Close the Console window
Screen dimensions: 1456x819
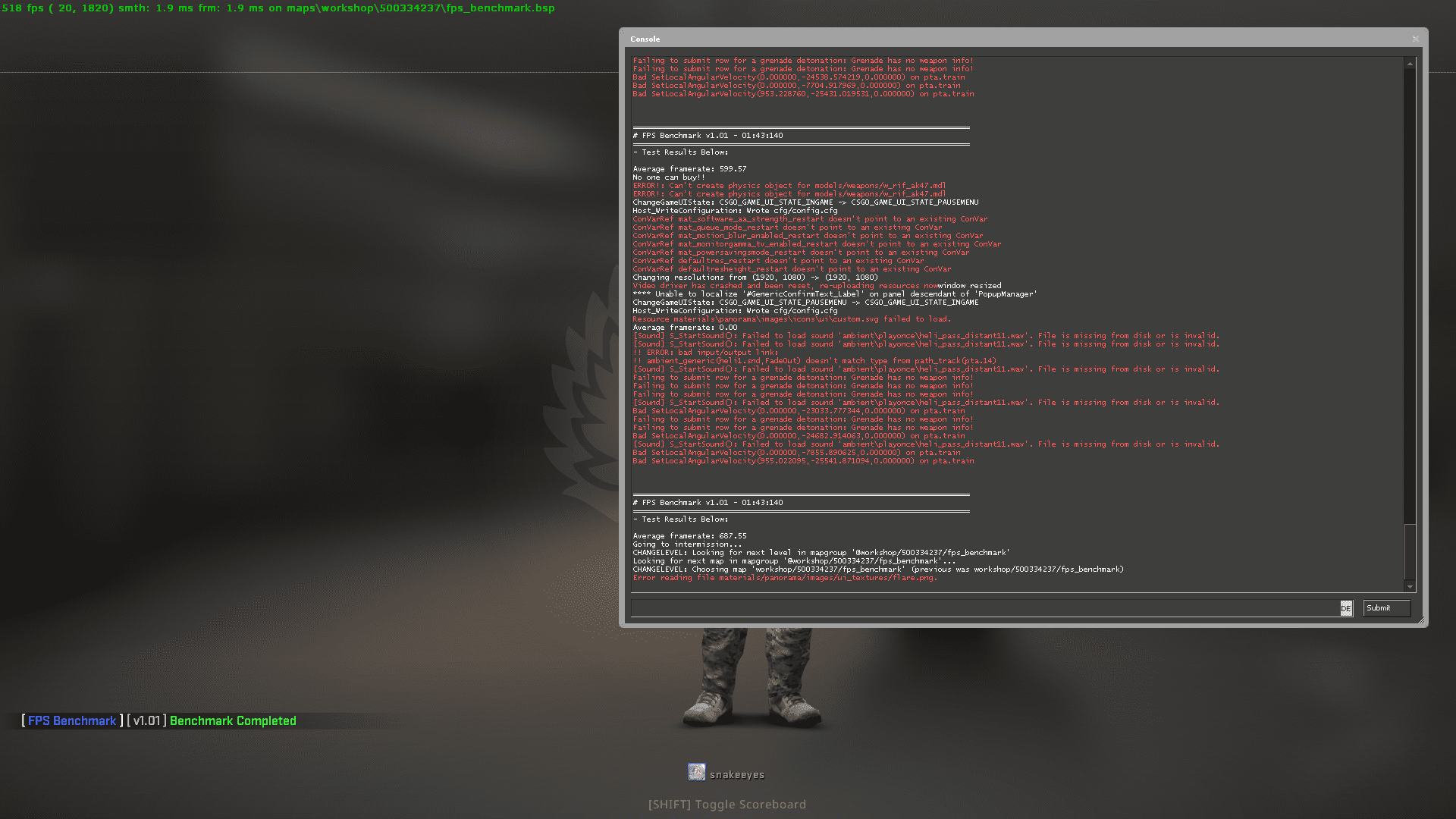pos(1415,39)
